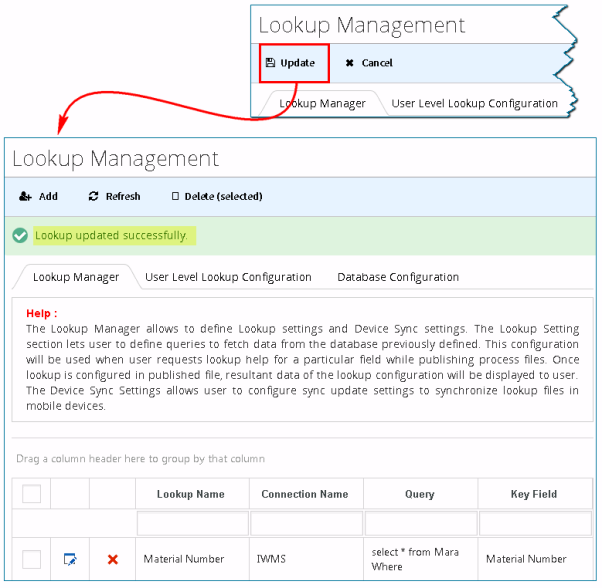602x588 pixels.
Task: Click the Add button
Action: pos(38,196)
